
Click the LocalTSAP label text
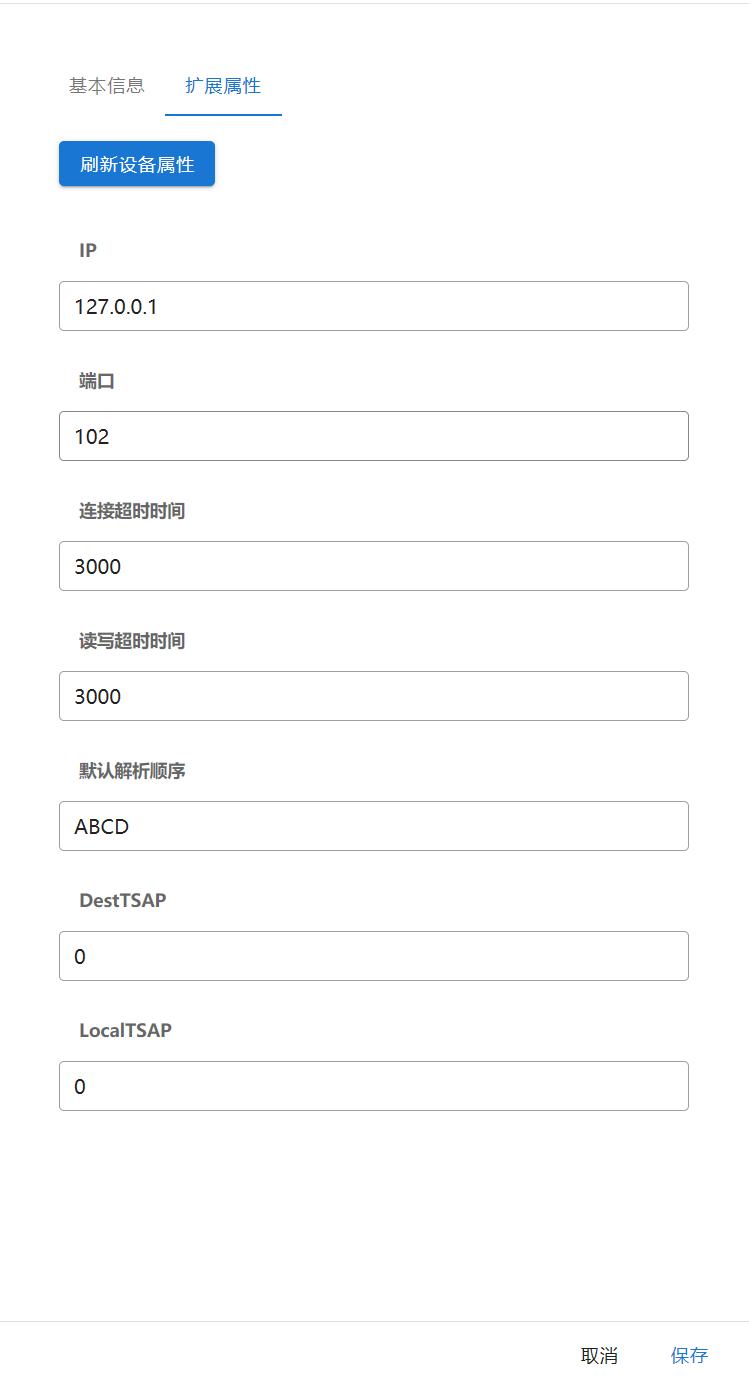pos(126,1030)
